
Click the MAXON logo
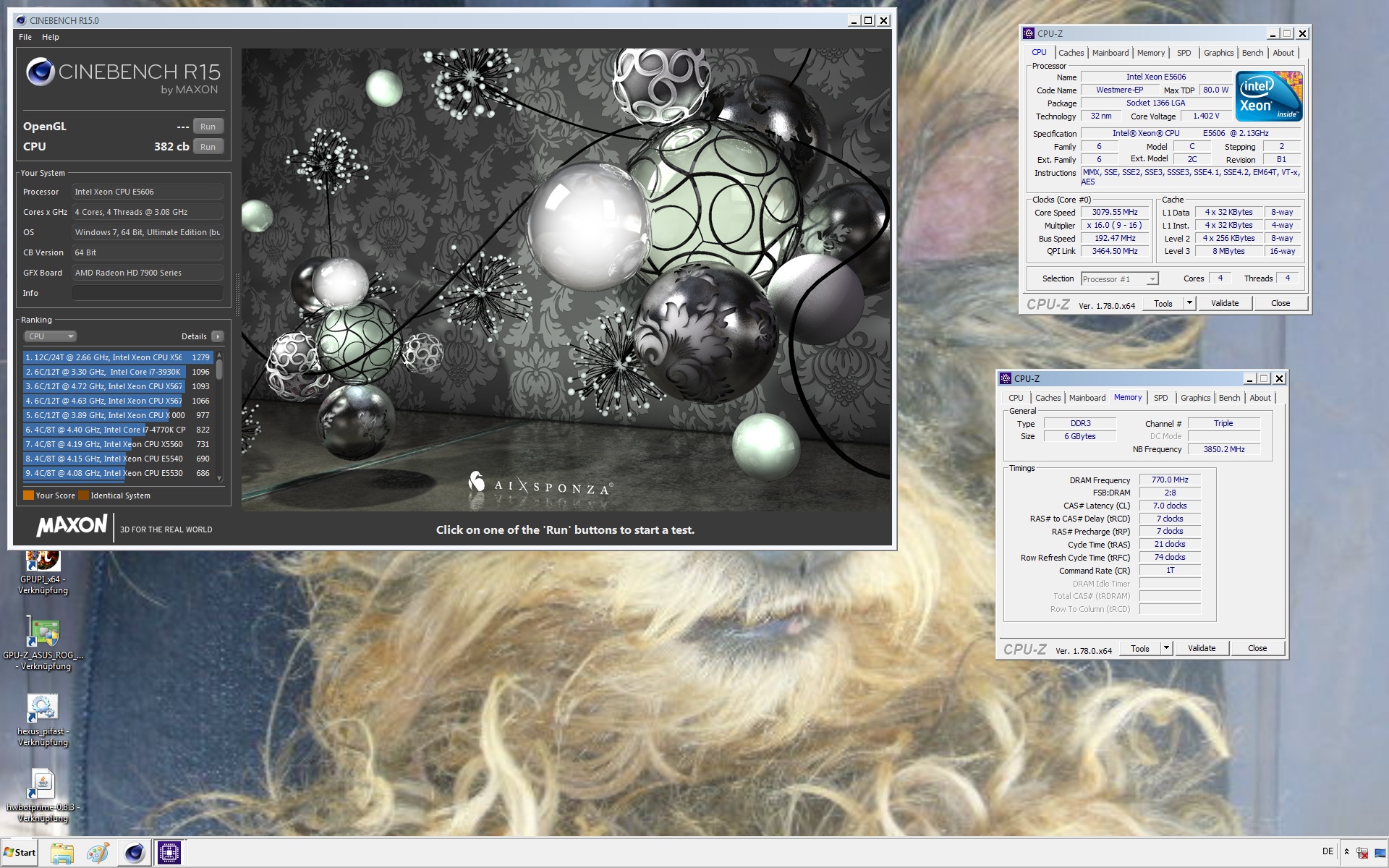tap(72, 526)
